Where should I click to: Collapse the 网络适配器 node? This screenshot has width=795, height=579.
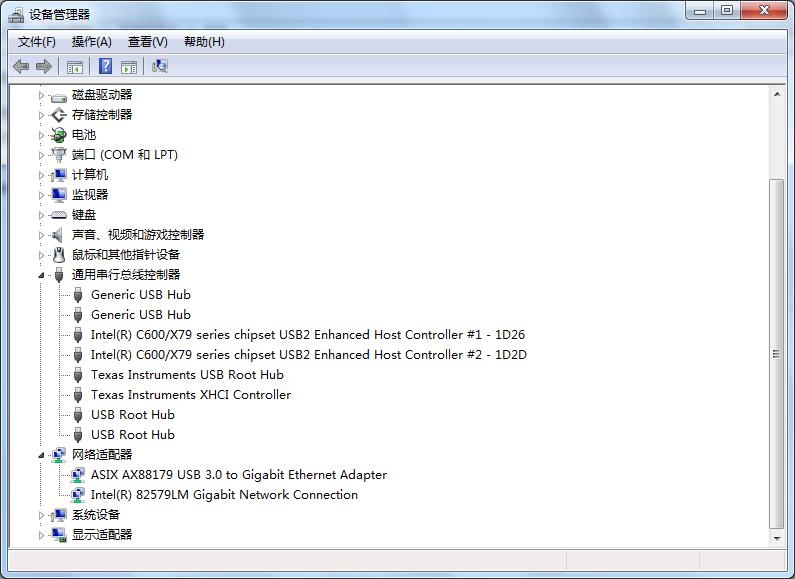coord(42,455)
